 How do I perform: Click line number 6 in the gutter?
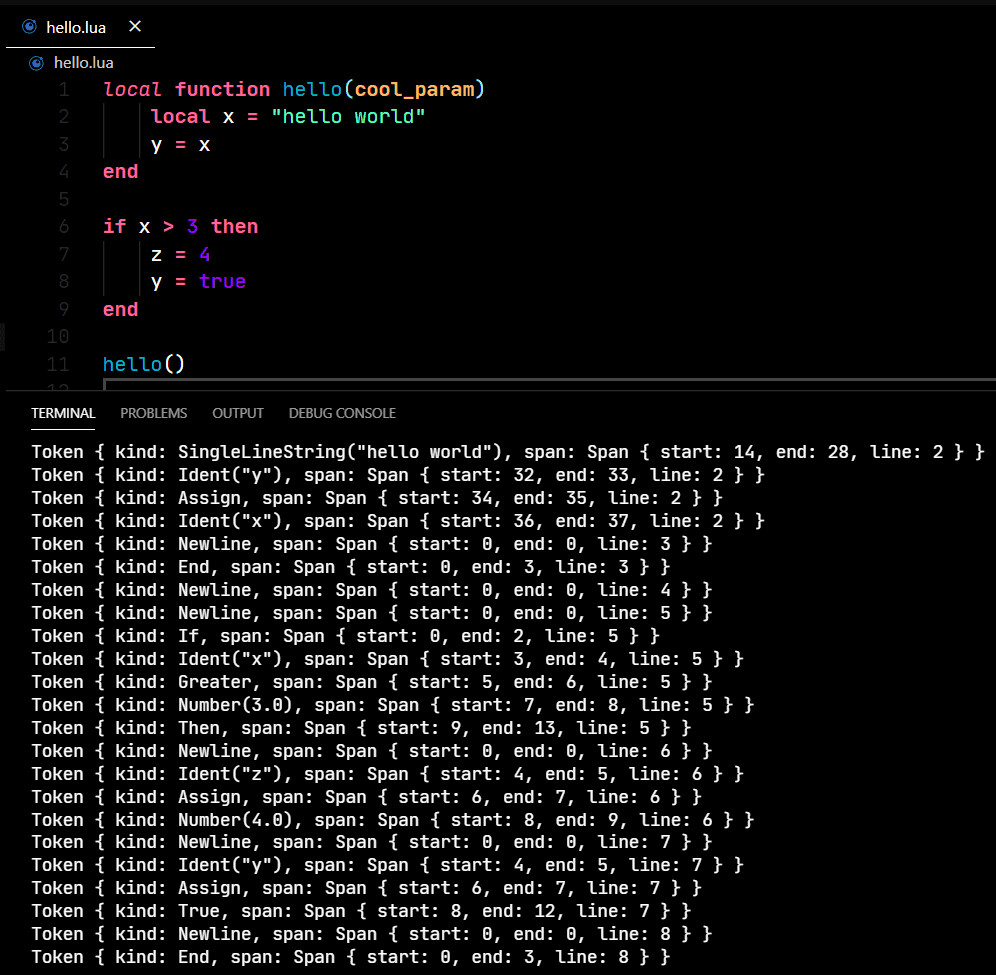(x=64, y=227)
